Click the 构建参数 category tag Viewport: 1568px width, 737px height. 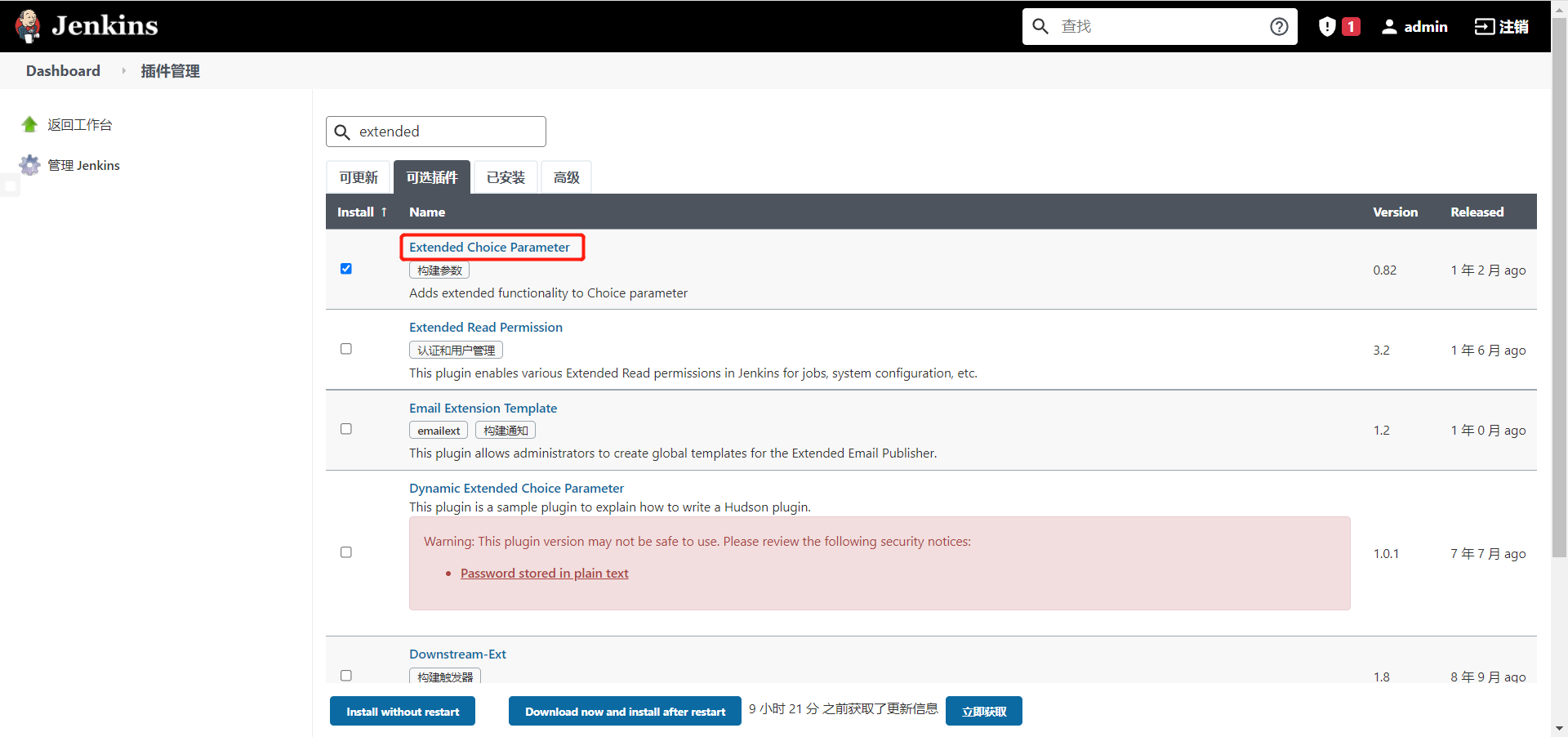(x=439, y=270)
